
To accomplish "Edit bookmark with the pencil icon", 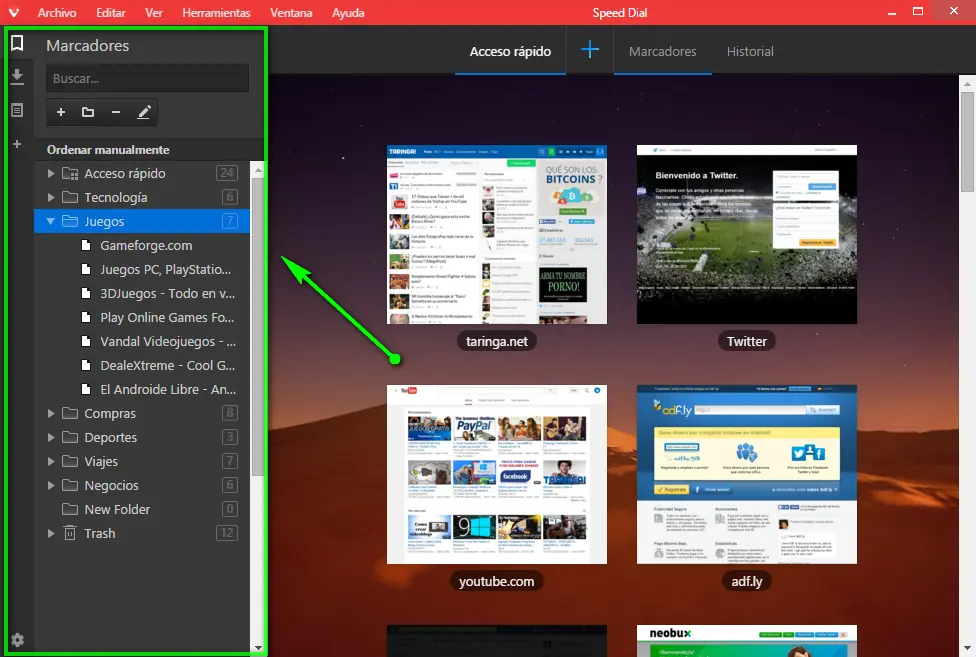I will coord(144,112).
